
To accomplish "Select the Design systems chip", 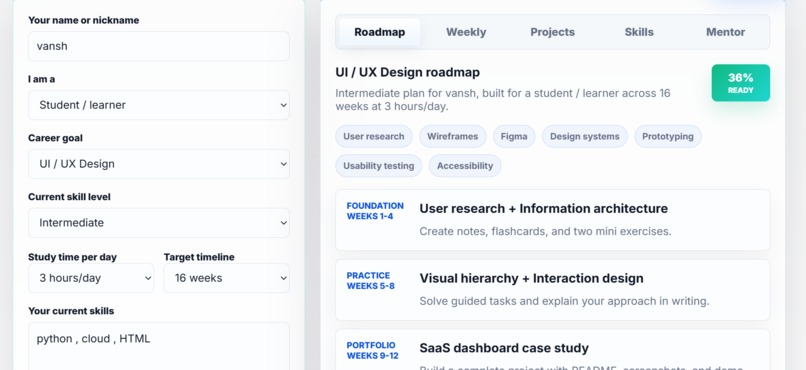I will 584,136.
